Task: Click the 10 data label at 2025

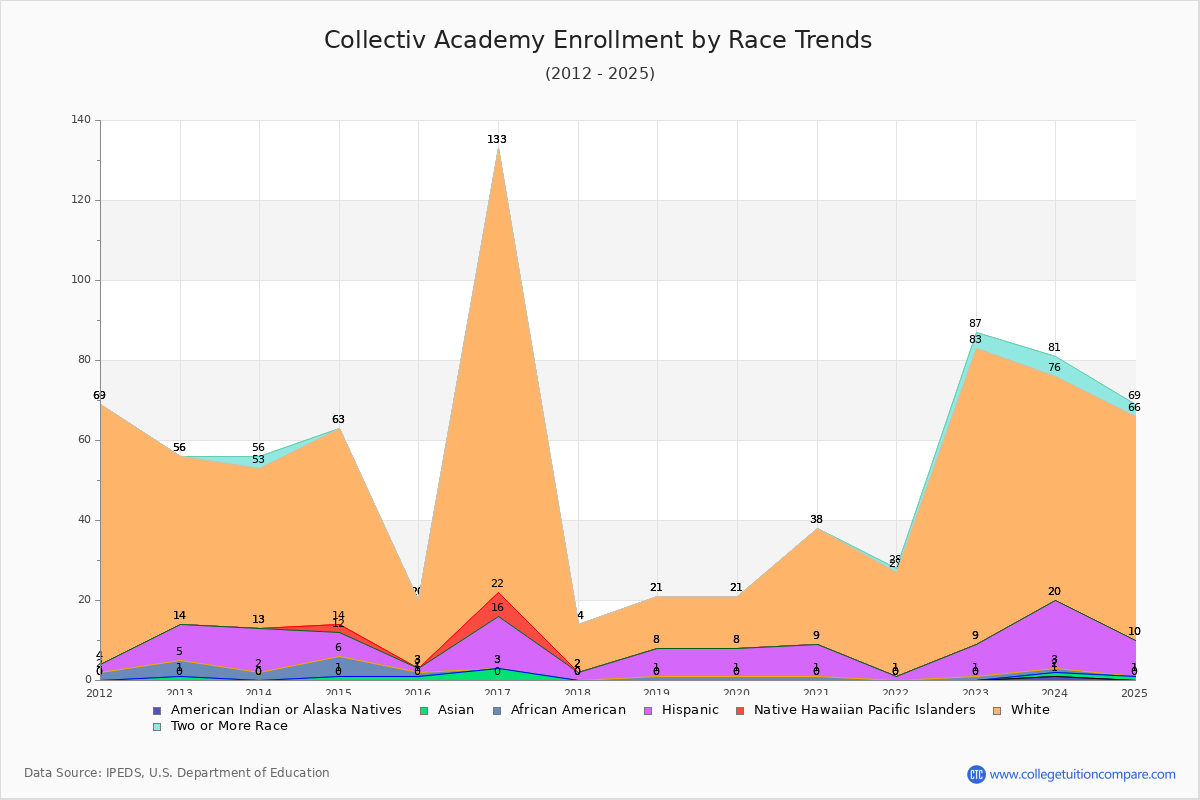Action: point(1134,631)
